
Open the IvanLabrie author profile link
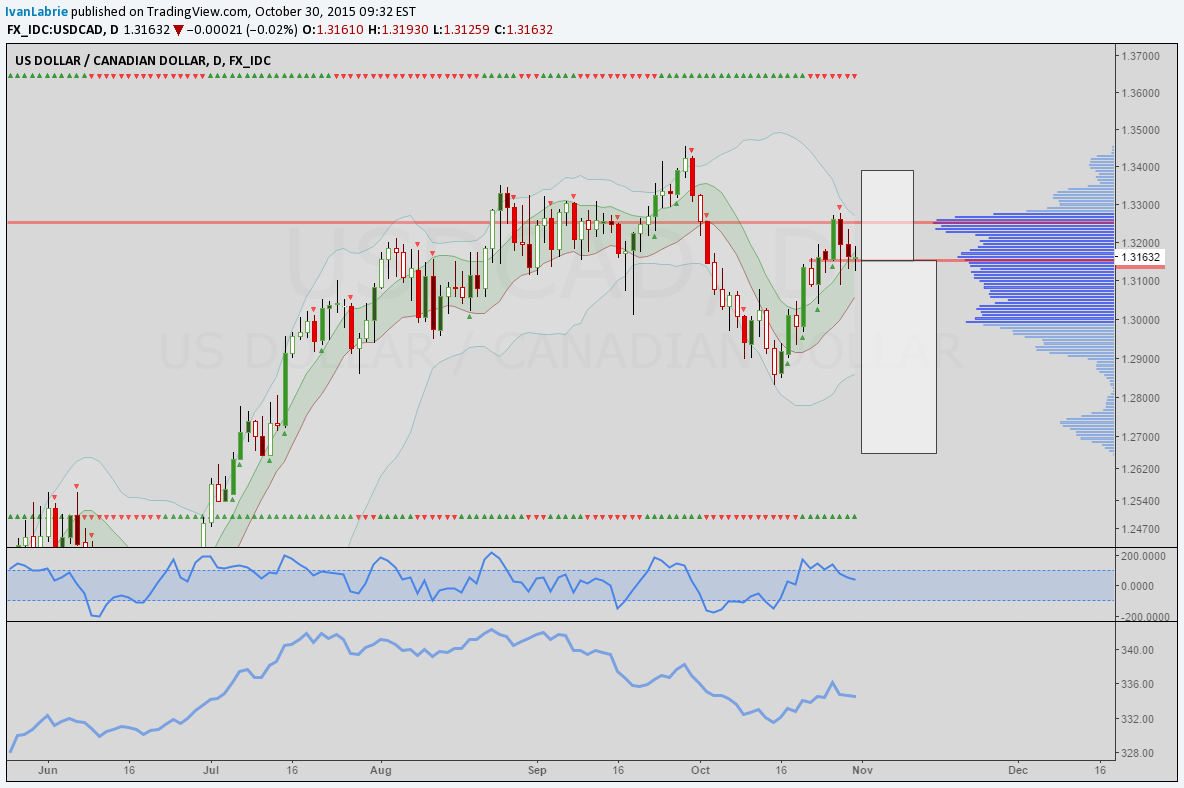pos(36,11)
